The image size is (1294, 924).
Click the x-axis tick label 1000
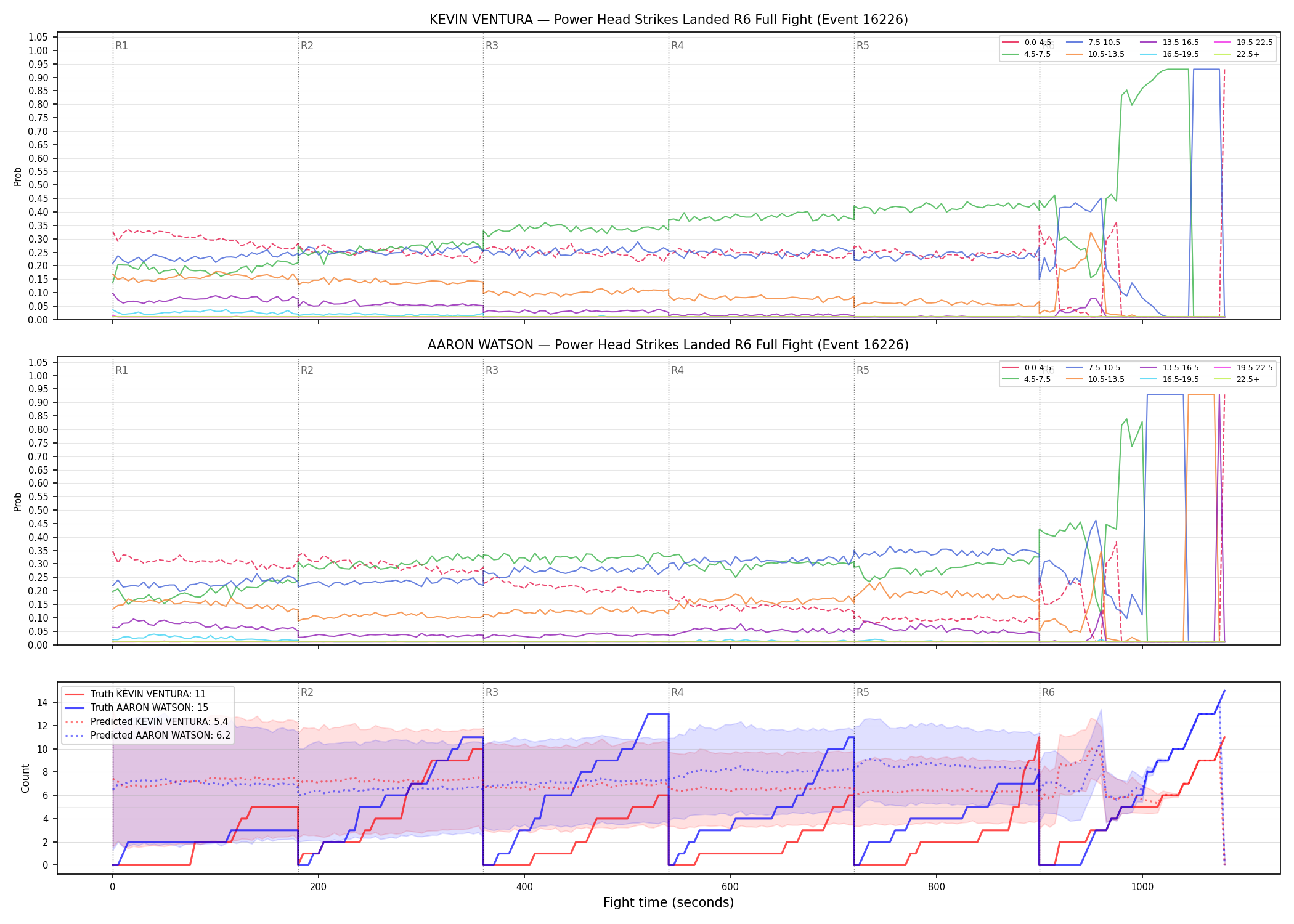pyautogui.click(x=1142, y=887)
